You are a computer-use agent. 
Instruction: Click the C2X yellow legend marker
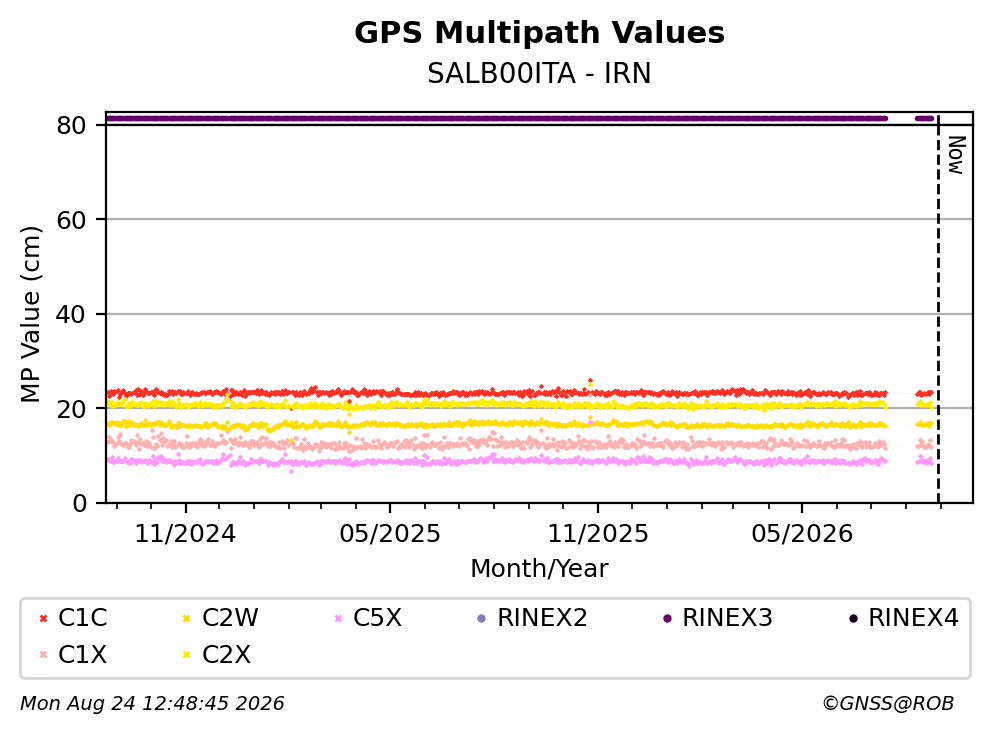[186, 655]
